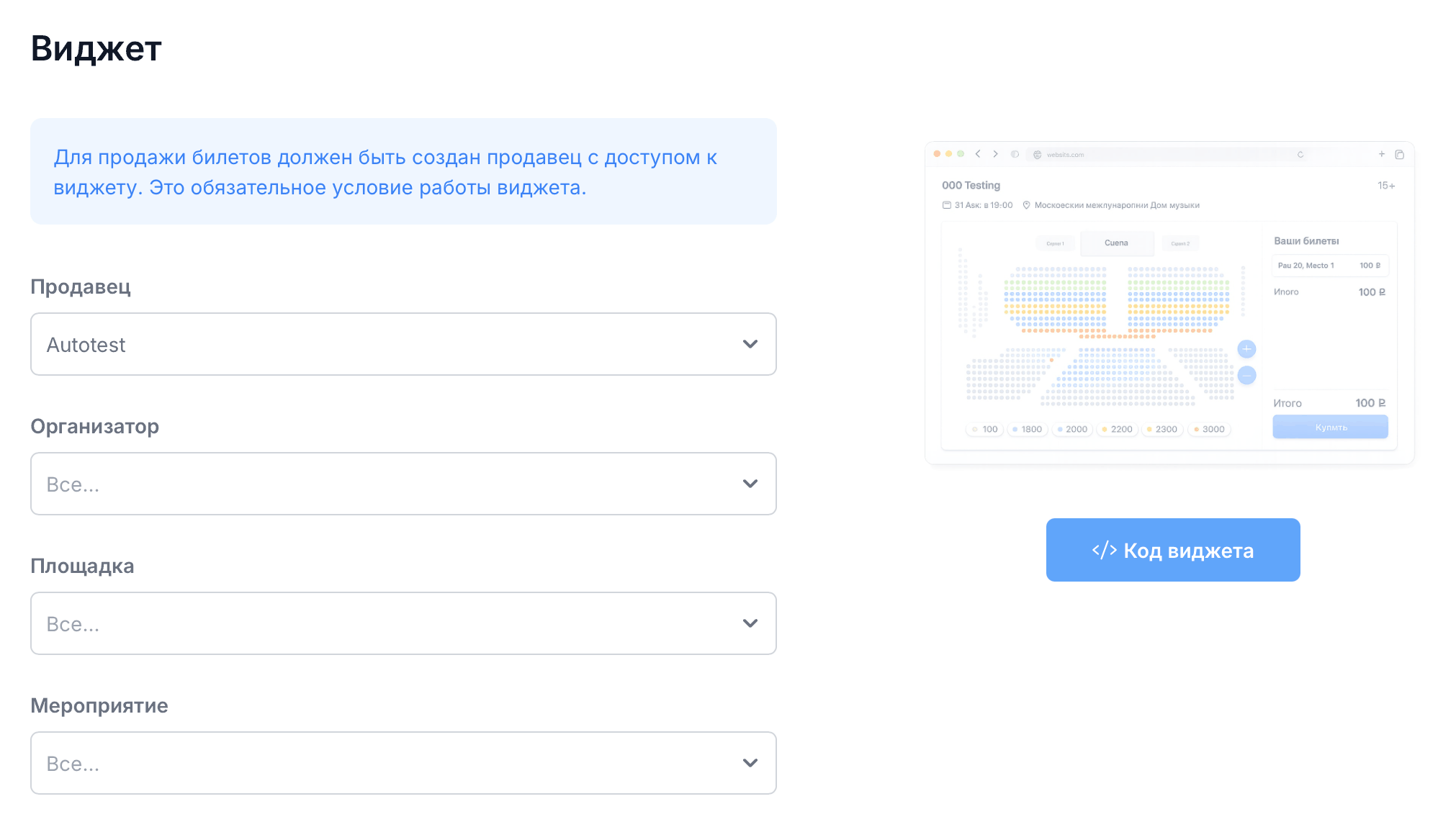This screenshot has height=822, width=1456.
Task: Expand the Мероприятие dropdown
Action: point(403,763)
